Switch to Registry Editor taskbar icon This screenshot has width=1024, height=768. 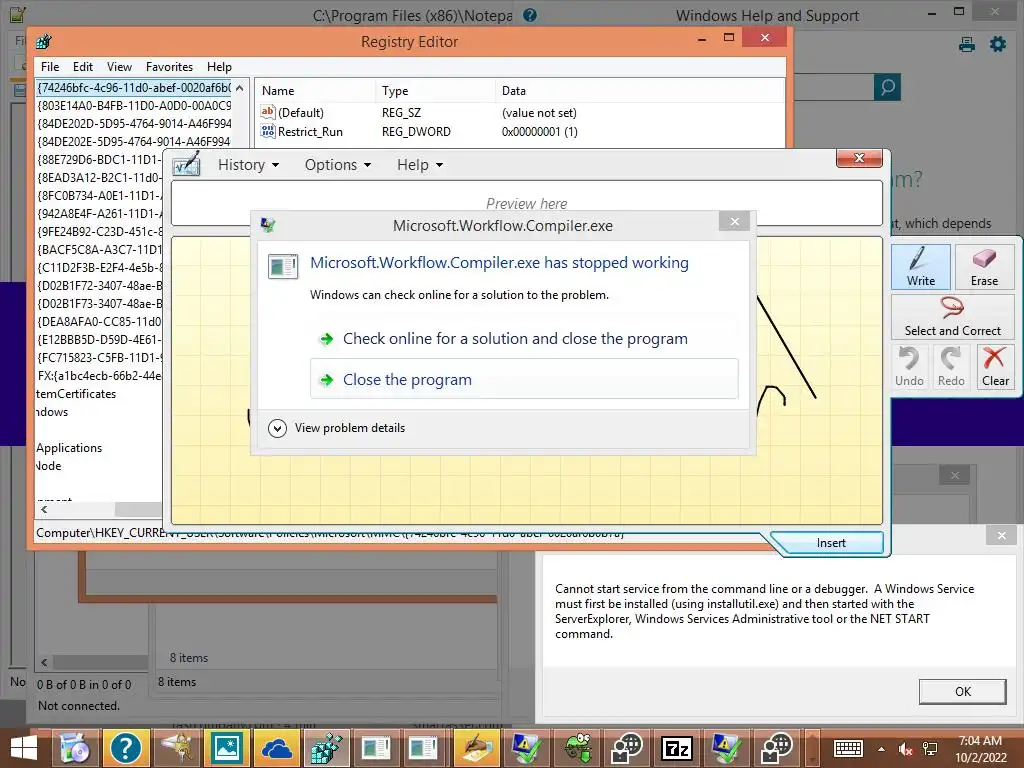pos(326,748)
